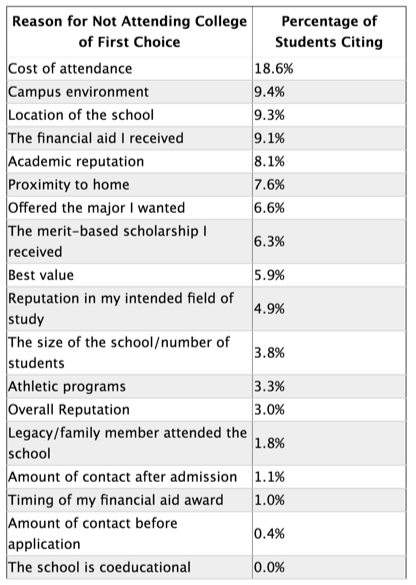The height and width of the screenshot is (585, 416).
Task: Select 'Amount of contact after admission' cell
Action: click(129, 477)
